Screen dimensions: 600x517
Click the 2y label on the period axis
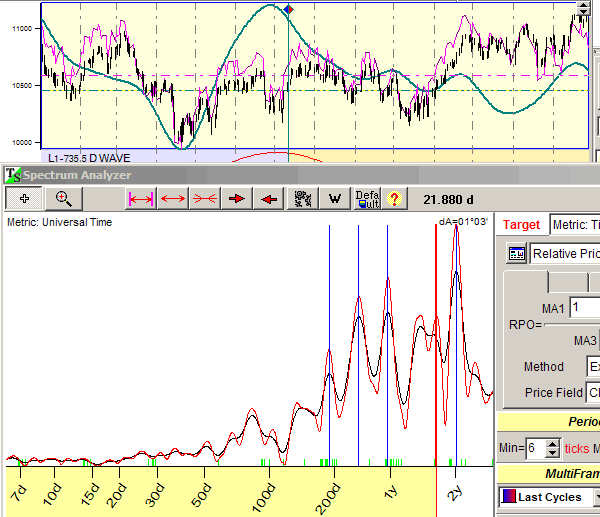455,493
